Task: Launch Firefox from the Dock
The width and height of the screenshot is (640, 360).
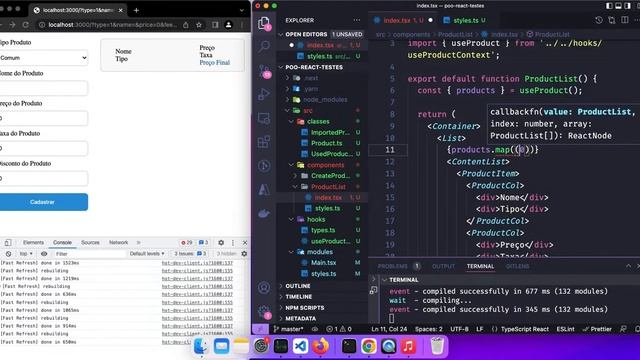Action: click(x=321, y=346)
